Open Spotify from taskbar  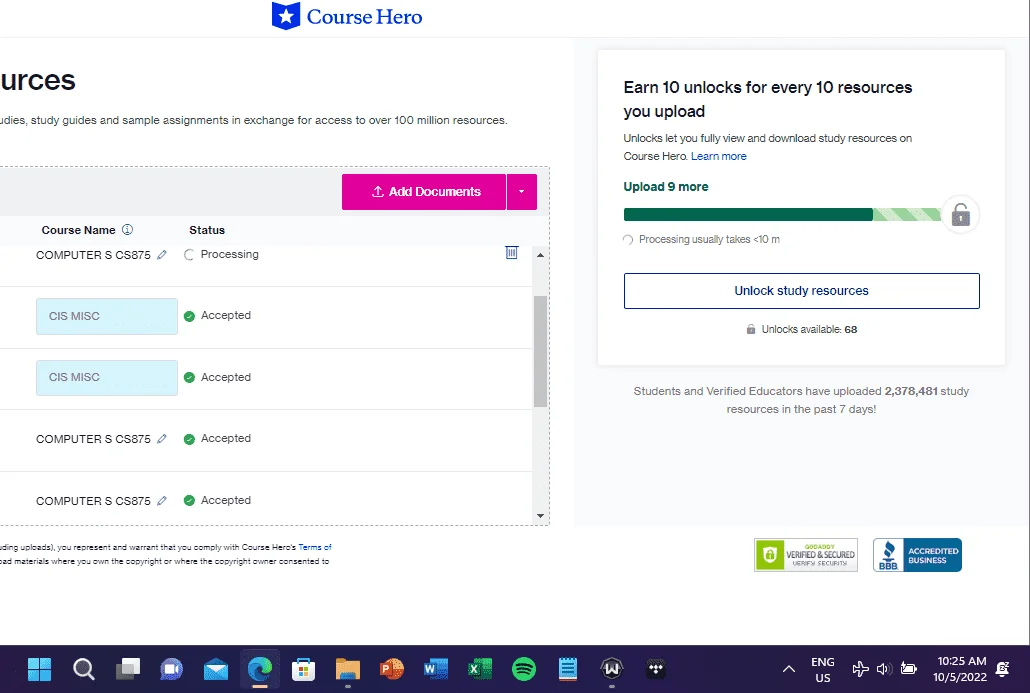(524, 669)
